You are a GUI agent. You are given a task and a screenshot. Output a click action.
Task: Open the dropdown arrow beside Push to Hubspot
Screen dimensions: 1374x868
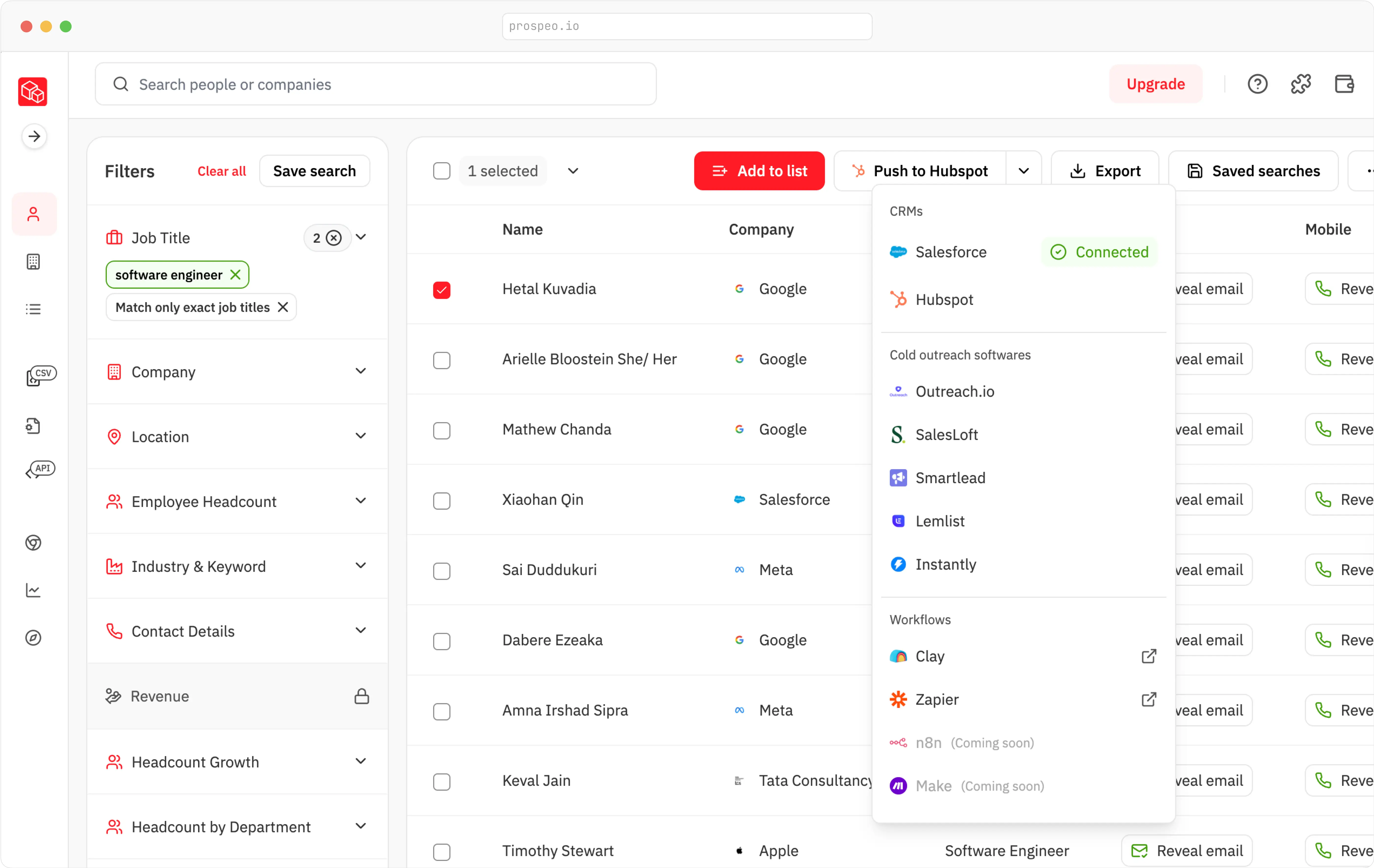pos(1024,170)
